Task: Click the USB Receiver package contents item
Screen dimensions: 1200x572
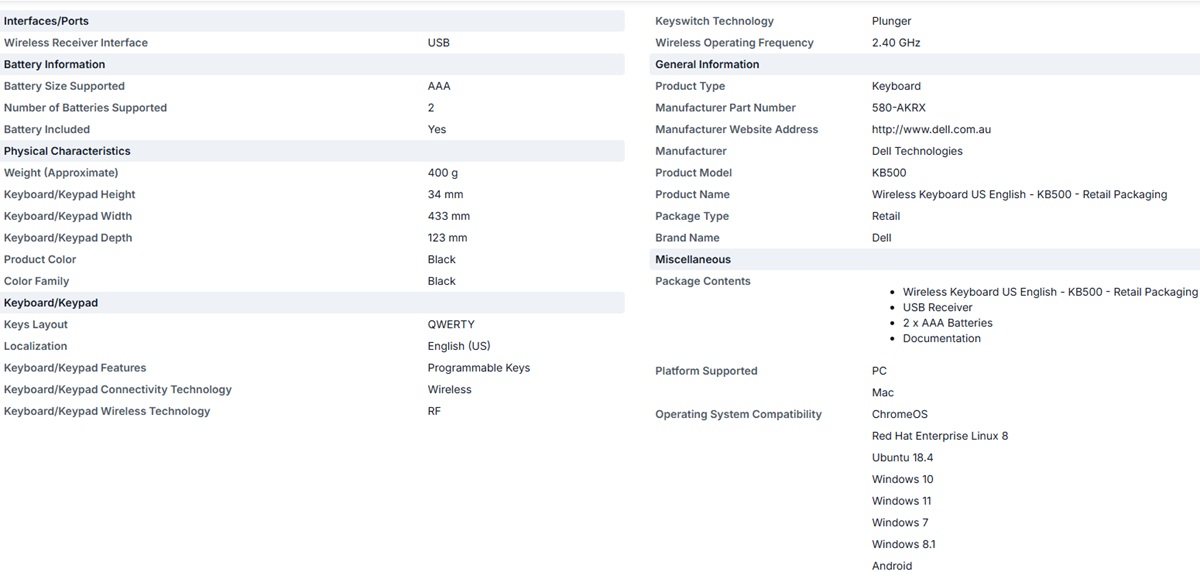Action: (937, 308)
